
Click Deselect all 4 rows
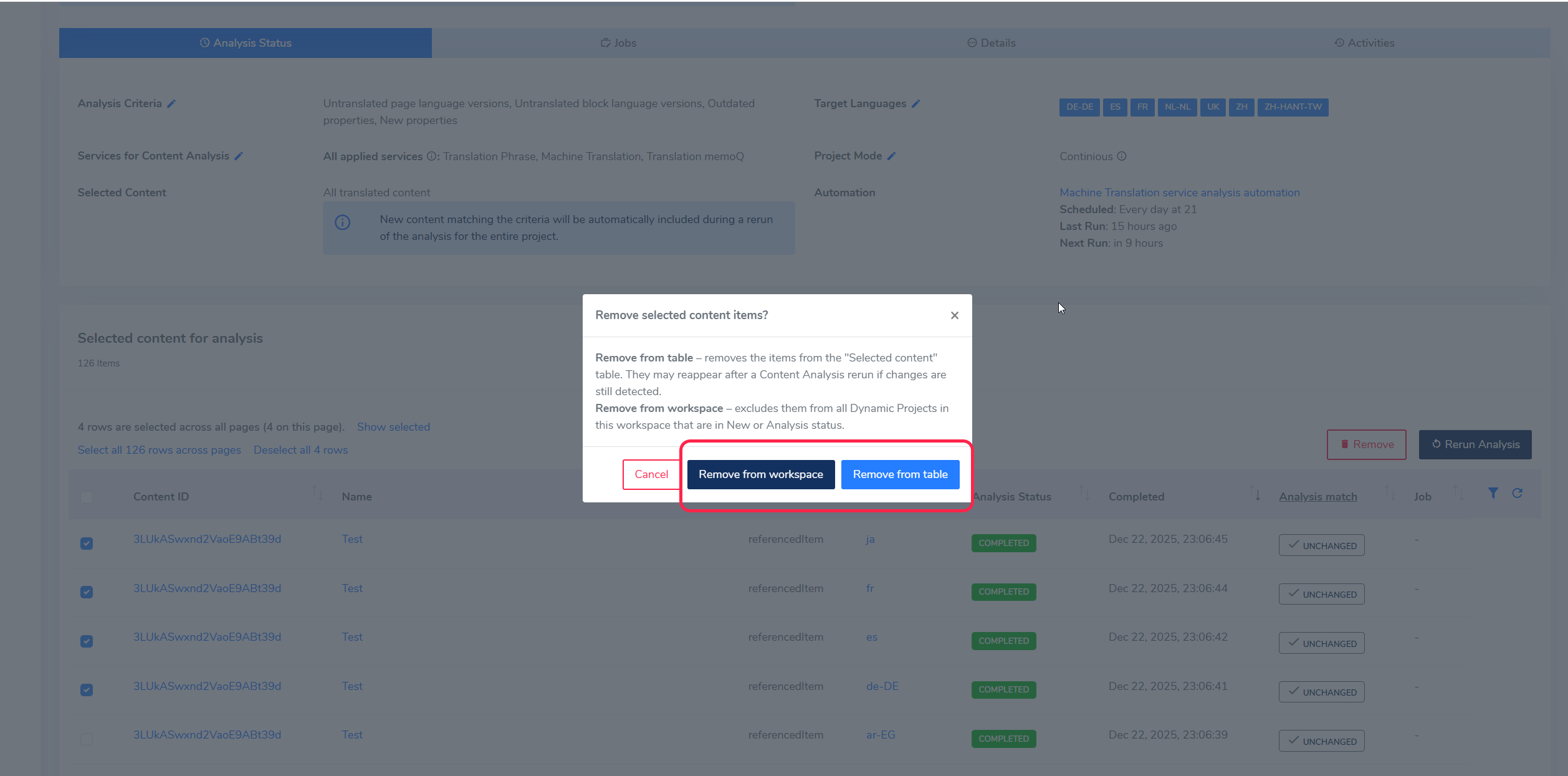click(300, 450)
